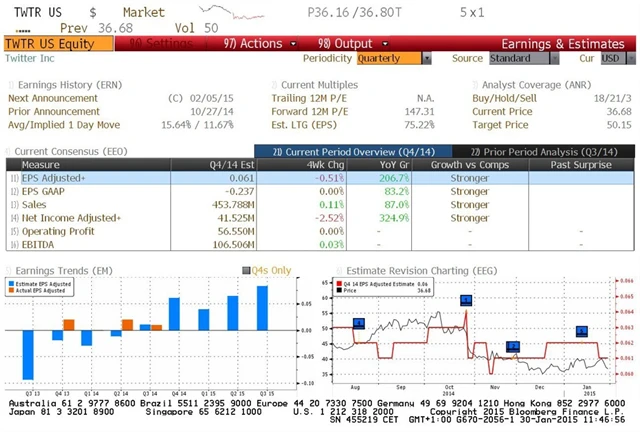Toggle the Q4s Only checkbox
Screen dimensions: 640x432
point(246,270)
